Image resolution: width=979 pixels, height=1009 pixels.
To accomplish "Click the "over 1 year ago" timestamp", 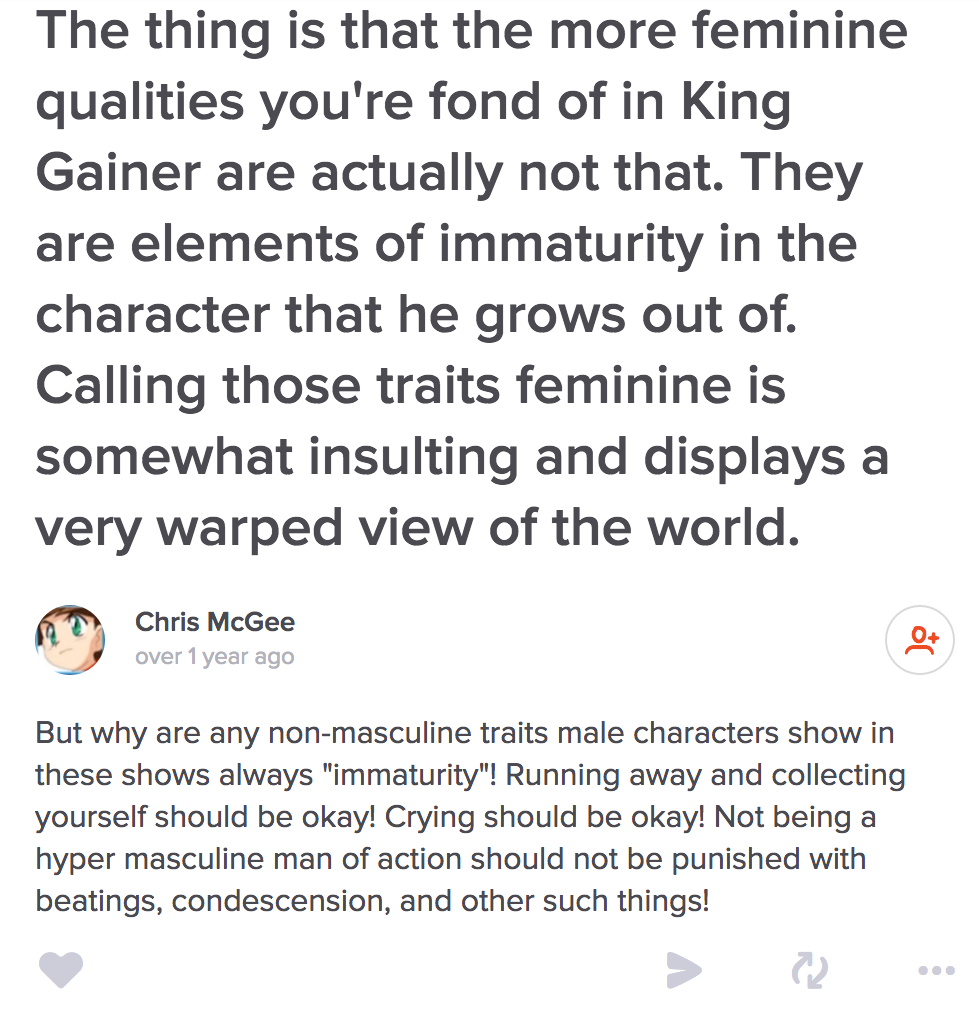I will coord(214,657).
